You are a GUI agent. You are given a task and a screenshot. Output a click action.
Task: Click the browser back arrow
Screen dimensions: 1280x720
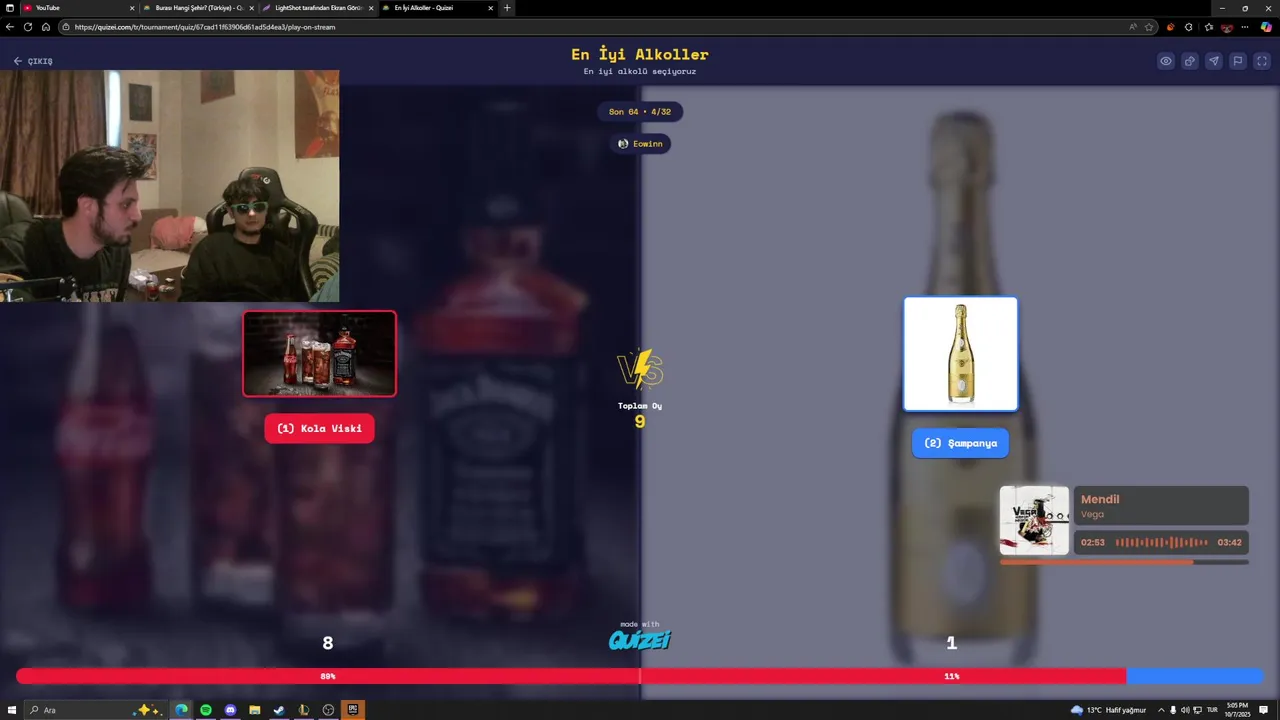10,27
